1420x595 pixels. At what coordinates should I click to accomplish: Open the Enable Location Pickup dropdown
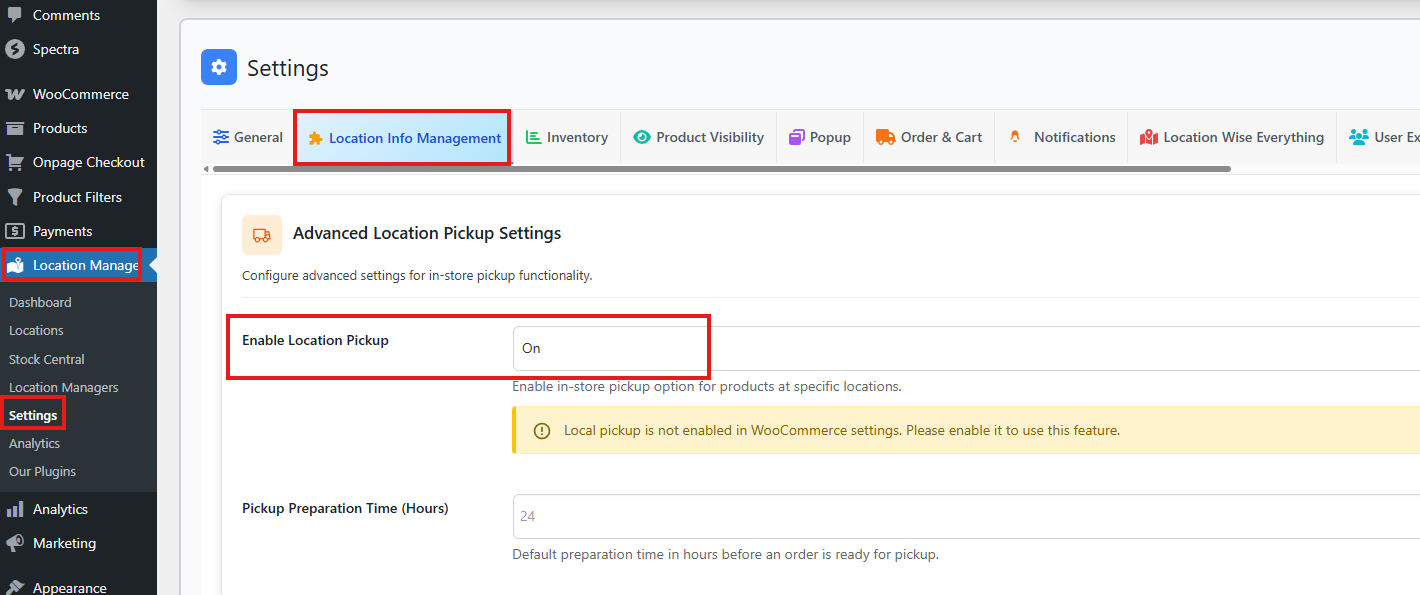click(966, 348)
